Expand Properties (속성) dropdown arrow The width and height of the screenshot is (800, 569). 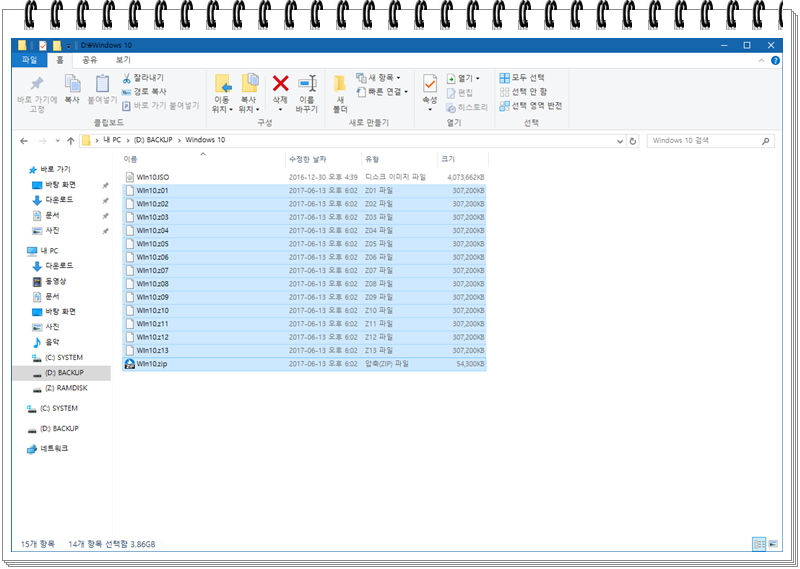tap(430, 109)
